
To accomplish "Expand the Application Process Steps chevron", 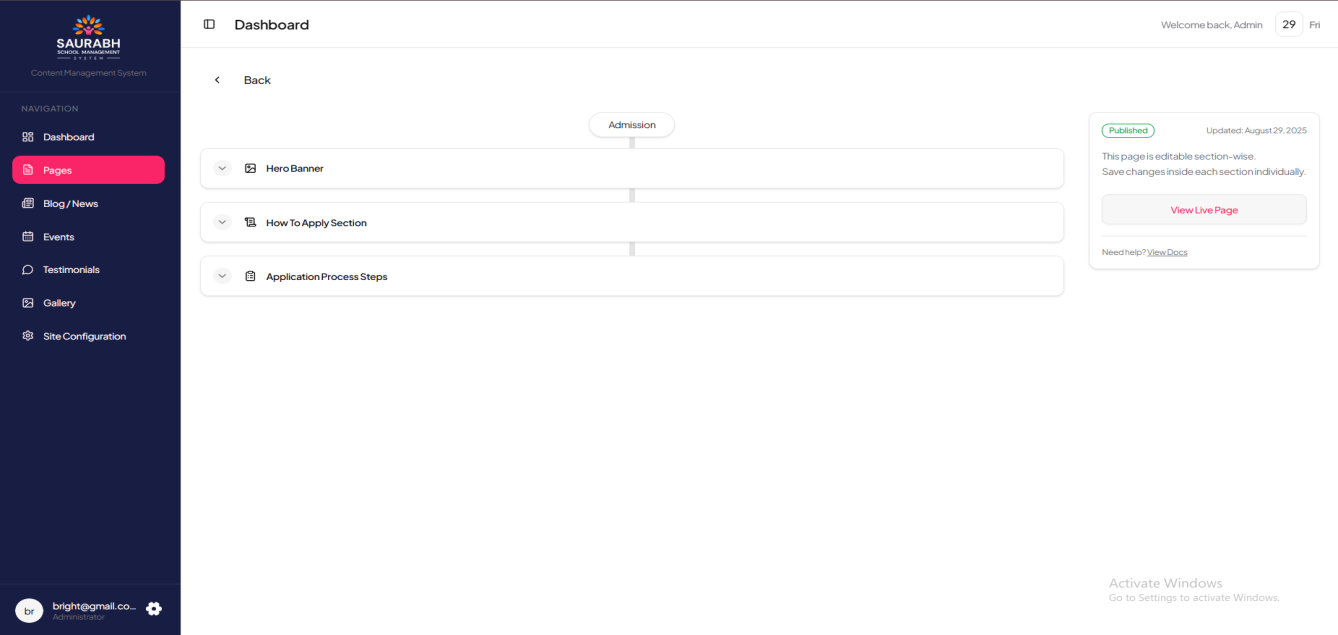I will tap(222, 276).
